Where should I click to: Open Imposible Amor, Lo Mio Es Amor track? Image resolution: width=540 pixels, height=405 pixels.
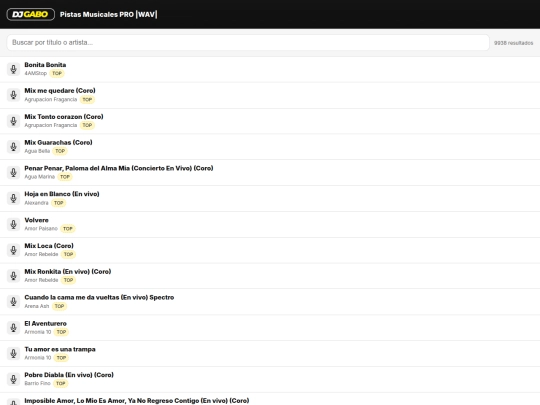[137, 401]
